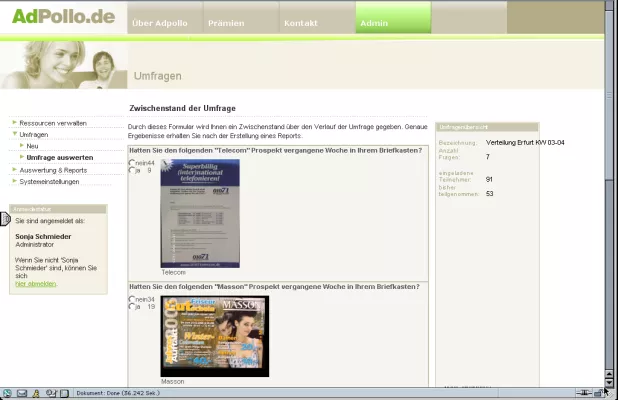Viewport: 618px width, 400px height.
Task: Select 'ja' radio for the Telecom question
Action: [132, 171]
